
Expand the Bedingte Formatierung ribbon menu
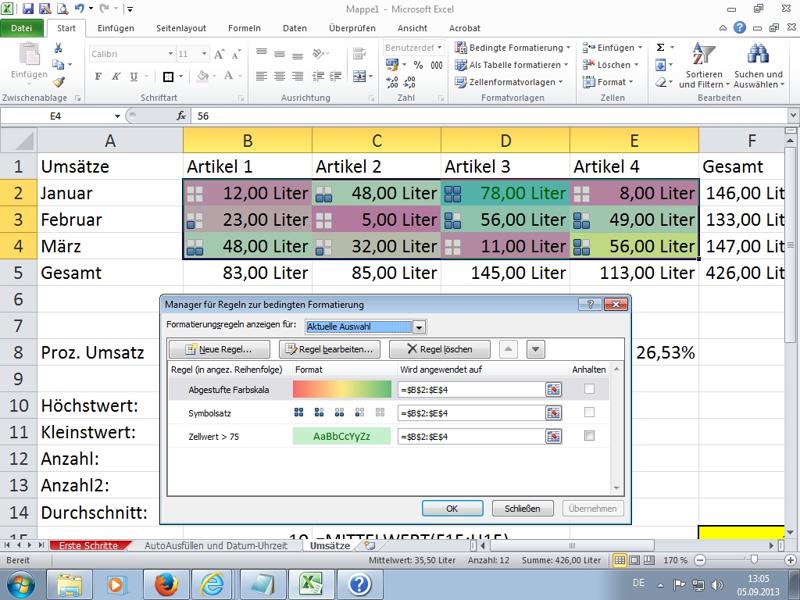tap(511, 47)
